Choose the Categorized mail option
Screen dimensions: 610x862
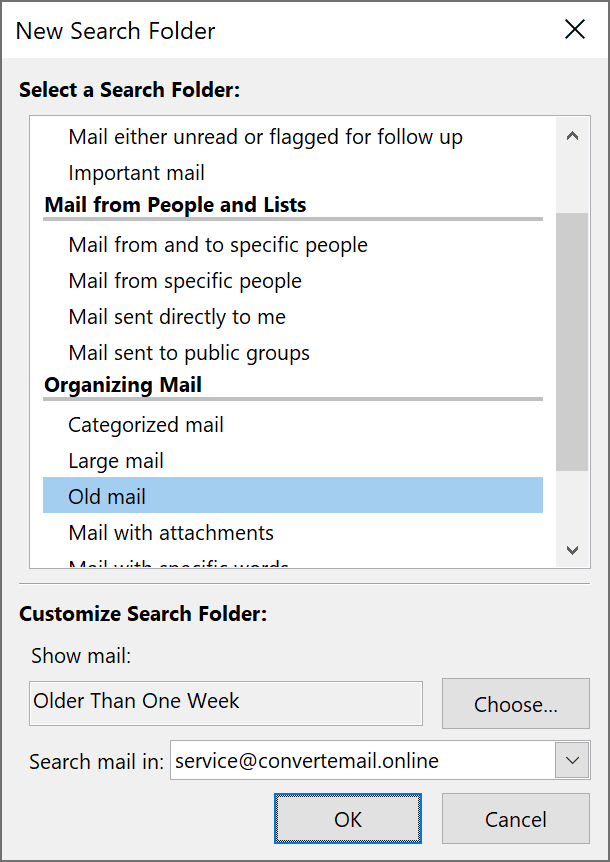(x=146, y=425)
